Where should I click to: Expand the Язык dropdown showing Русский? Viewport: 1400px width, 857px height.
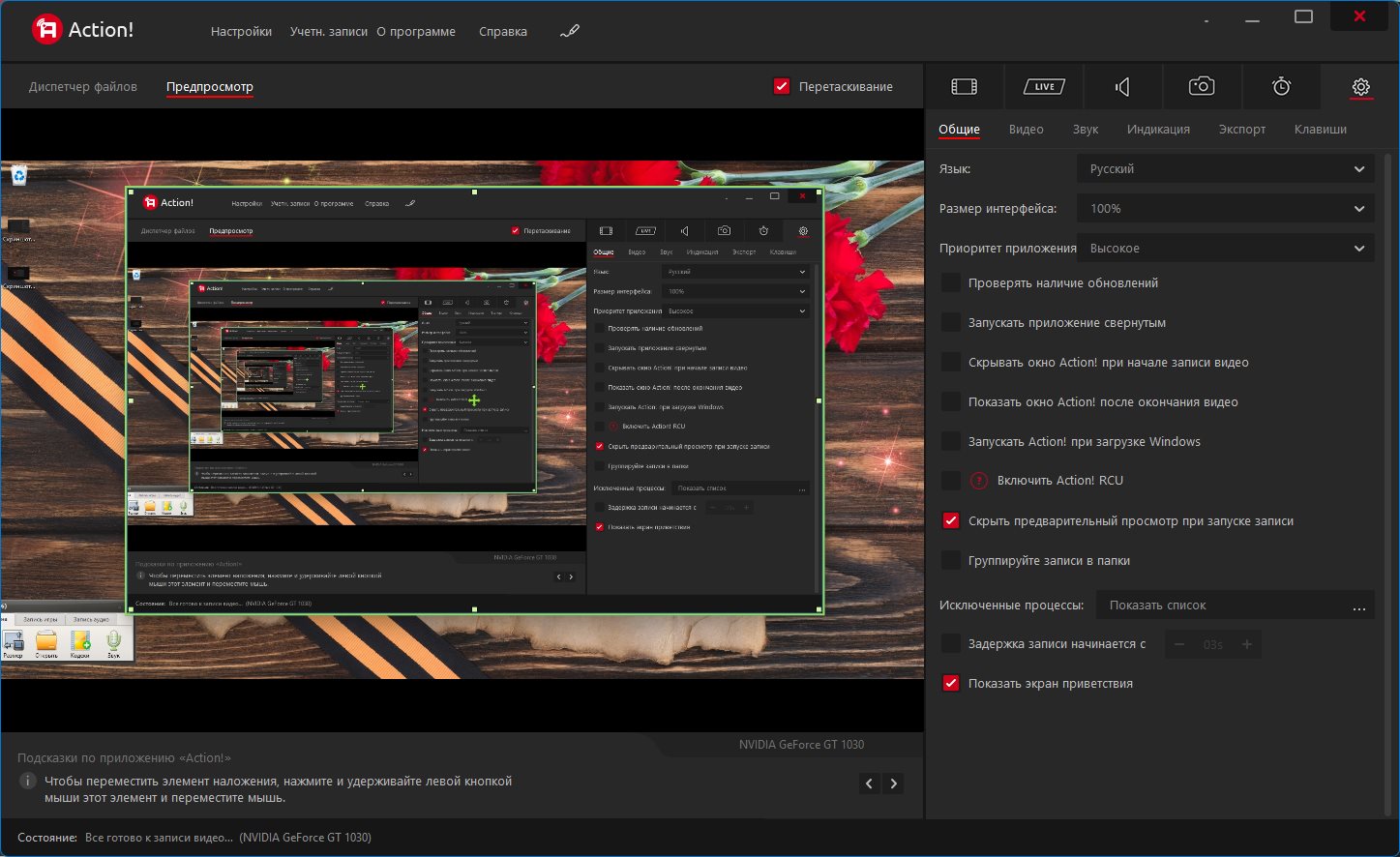1226,168
